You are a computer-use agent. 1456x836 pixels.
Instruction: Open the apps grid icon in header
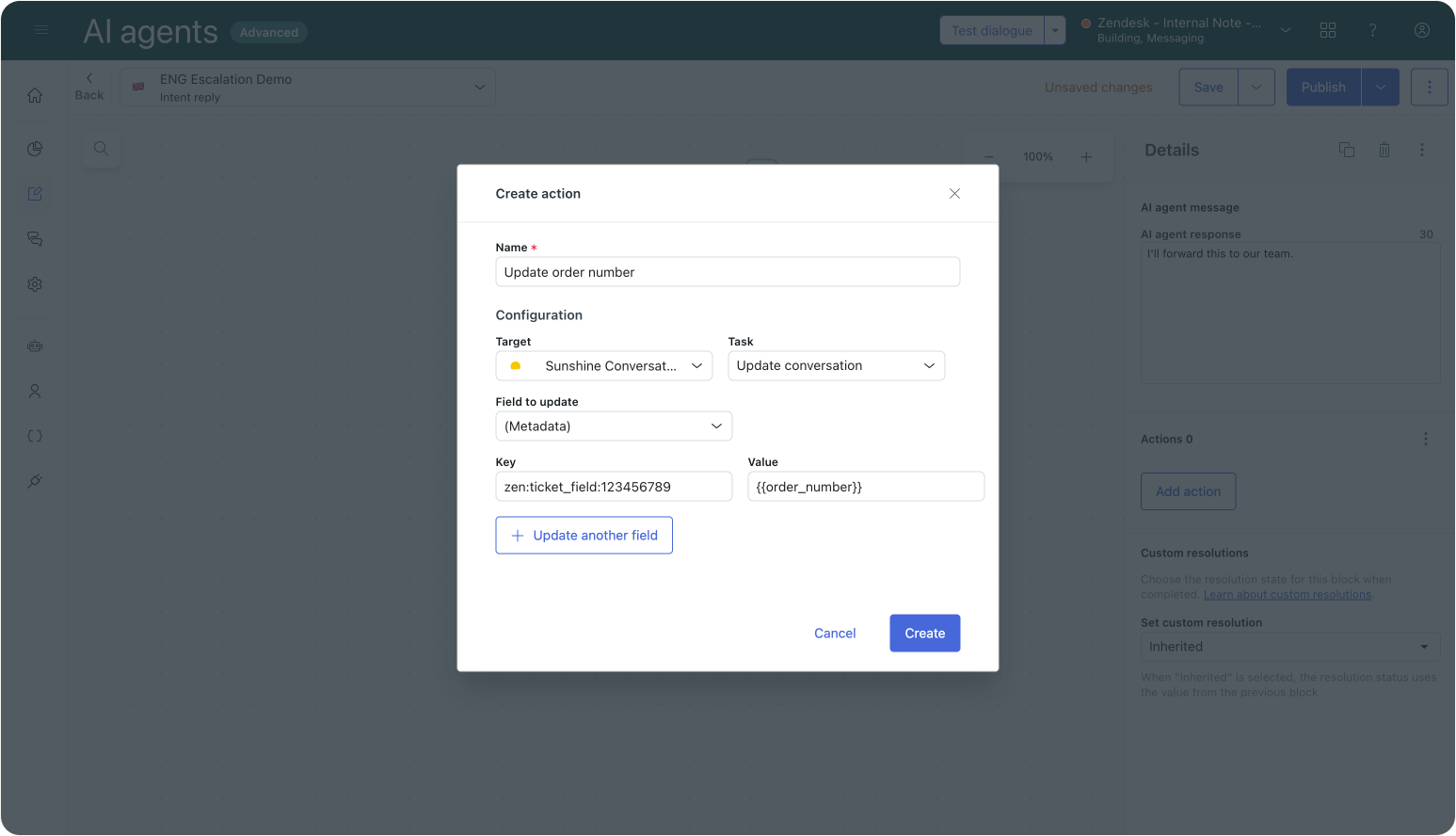[x=1327, y=30]
